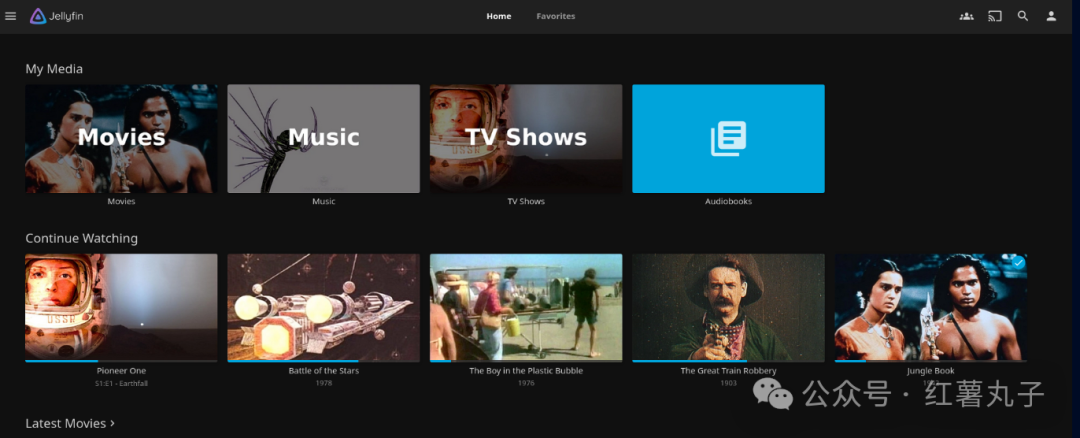Open the SyncPlay group icon
Screen dimensions: 1080x438
[x=966, y=16]
